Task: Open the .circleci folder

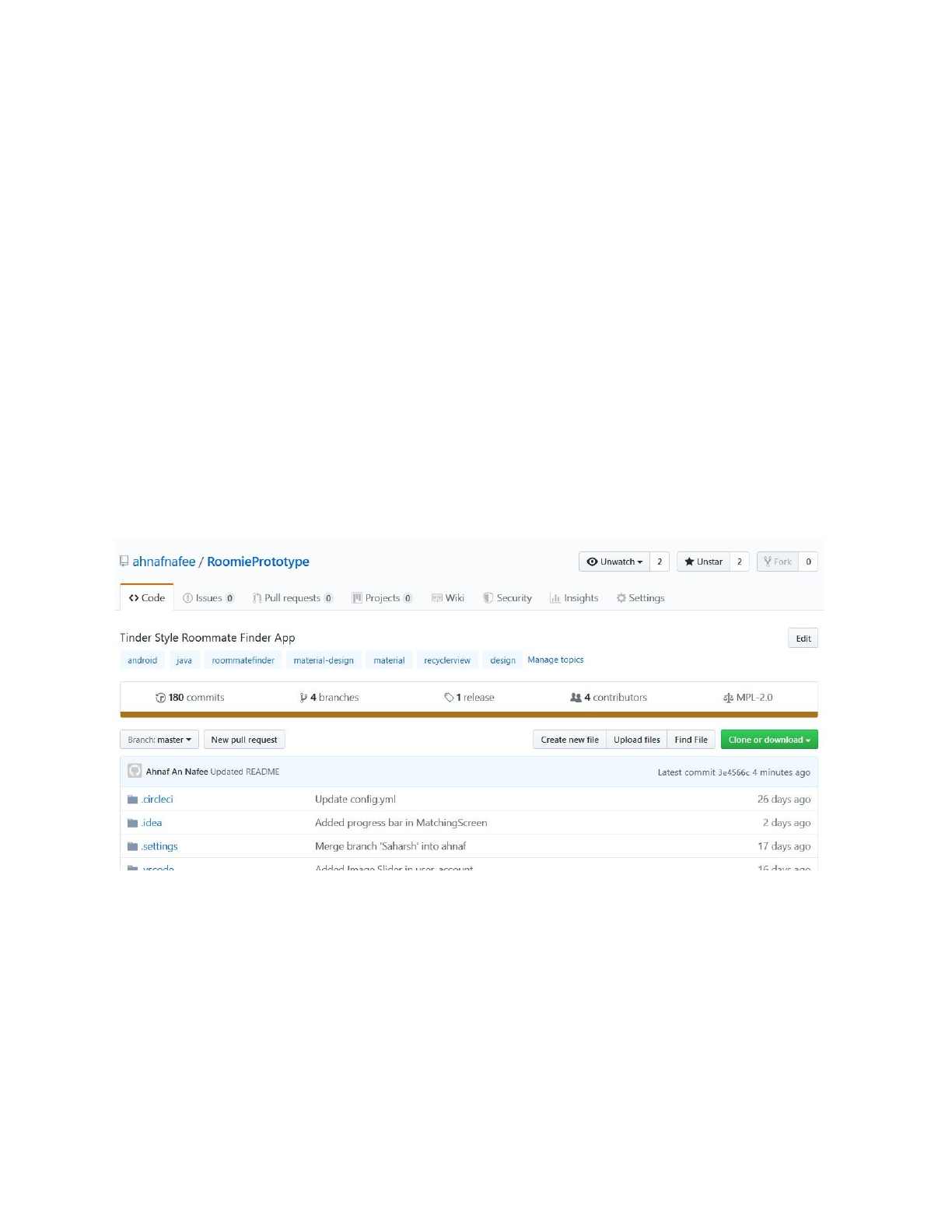Action: 157,799
